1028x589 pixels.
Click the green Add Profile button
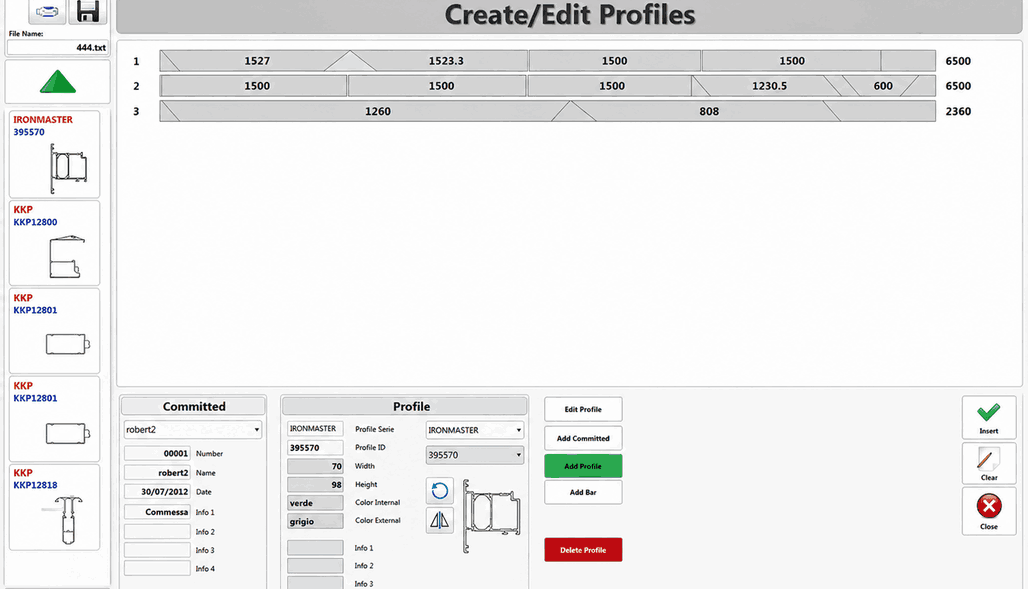(583, 466)
